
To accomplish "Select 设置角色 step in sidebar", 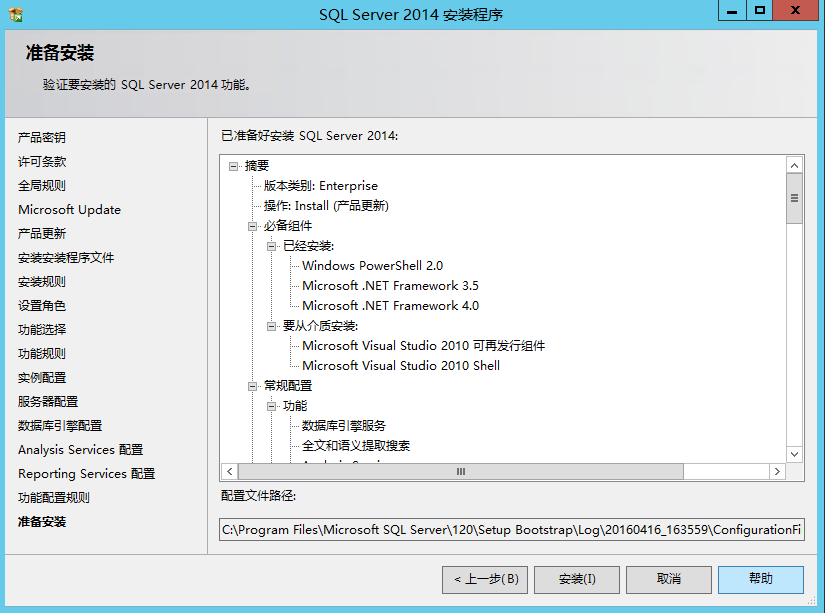I will [42, 306].
